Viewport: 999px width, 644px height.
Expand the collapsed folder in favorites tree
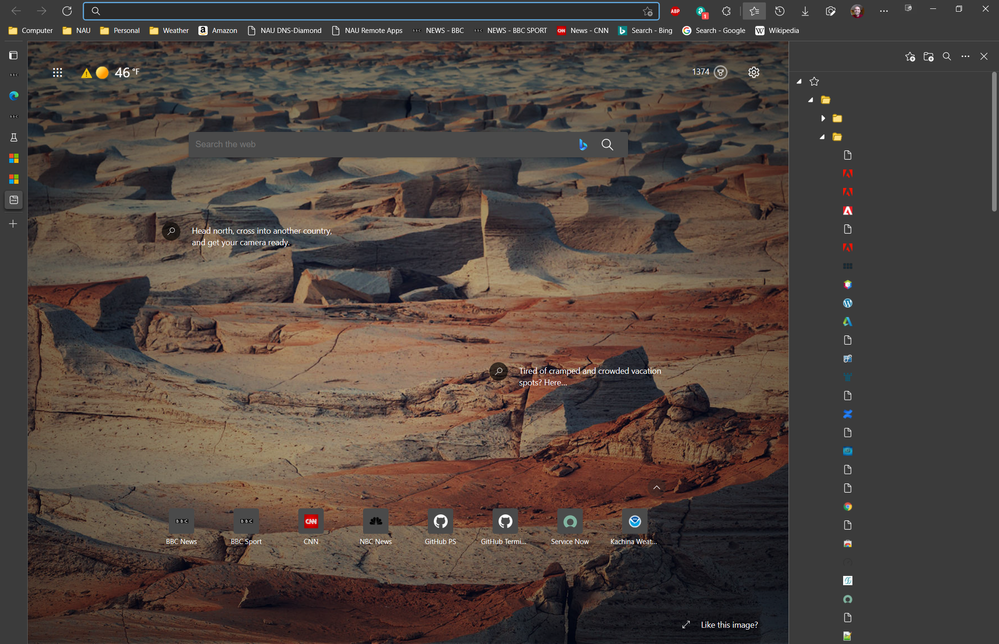[823, 118]
